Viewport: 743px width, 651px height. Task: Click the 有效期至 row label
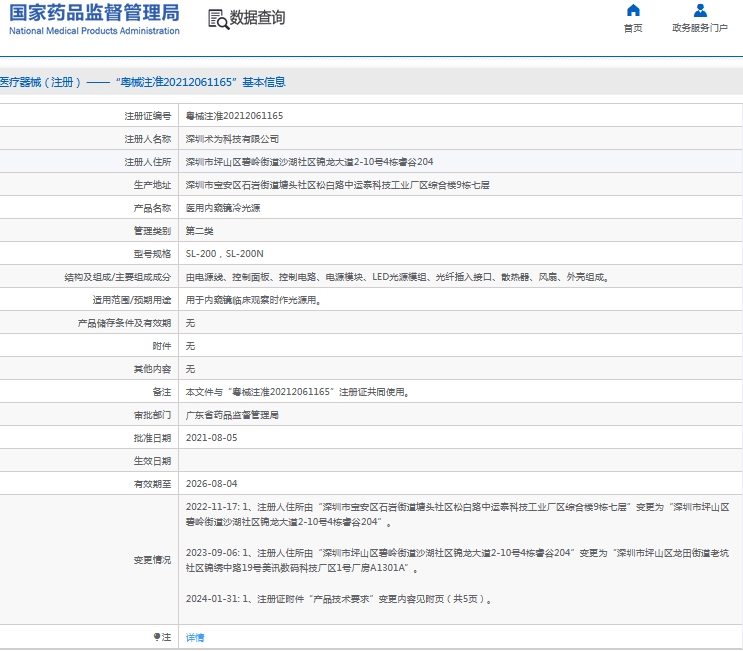[152, 484]
